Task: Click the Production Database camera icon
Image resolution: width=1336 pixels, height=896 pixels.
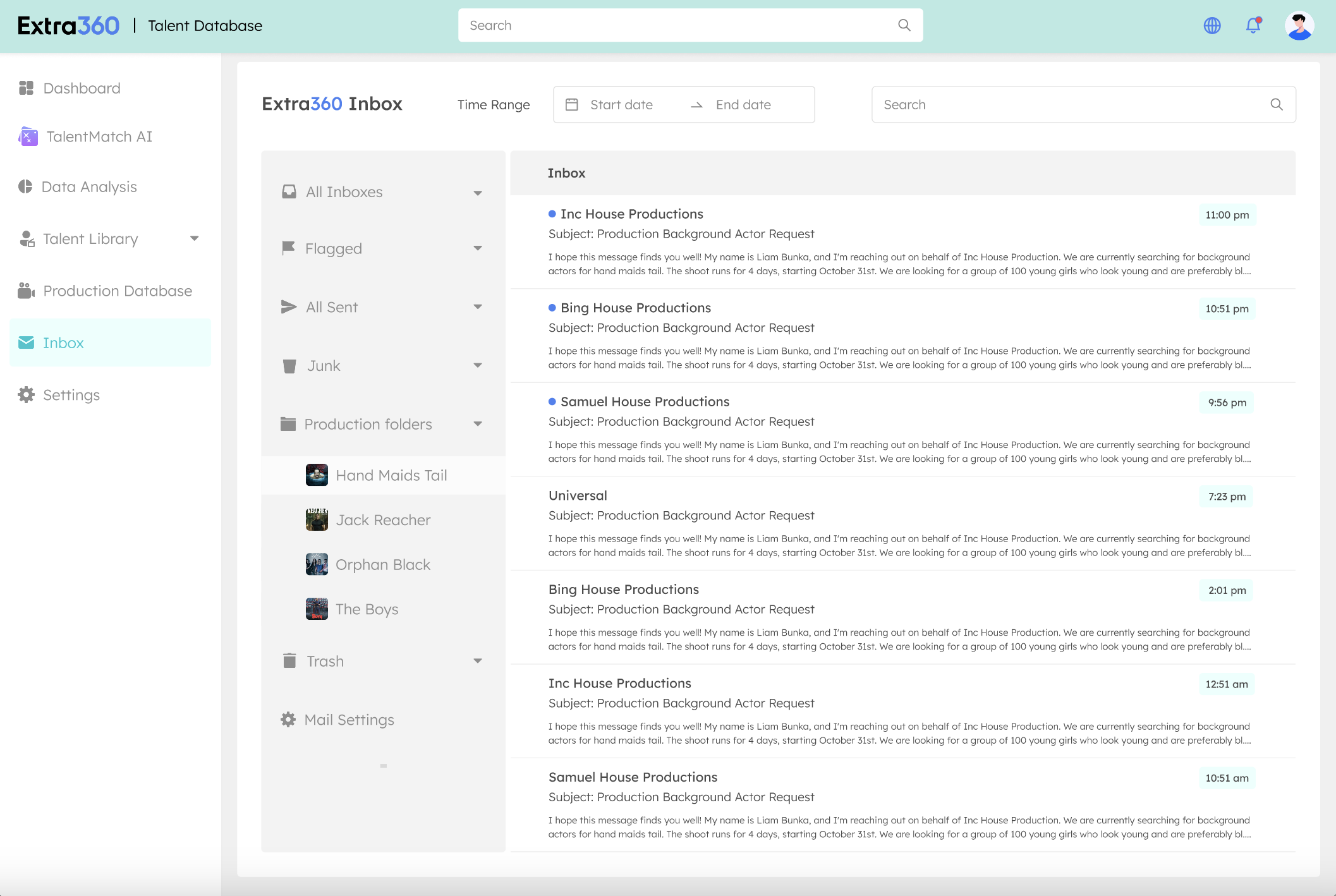Action: [26, 291]
